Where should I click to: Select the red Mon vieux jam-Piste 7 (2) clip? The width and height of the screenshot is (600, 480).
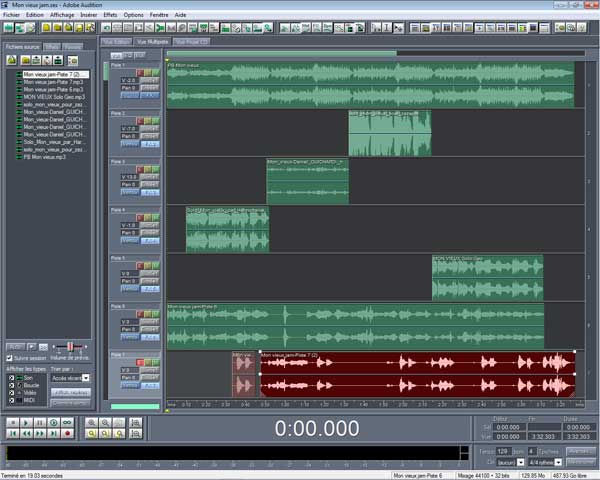[x=417, y=375]
